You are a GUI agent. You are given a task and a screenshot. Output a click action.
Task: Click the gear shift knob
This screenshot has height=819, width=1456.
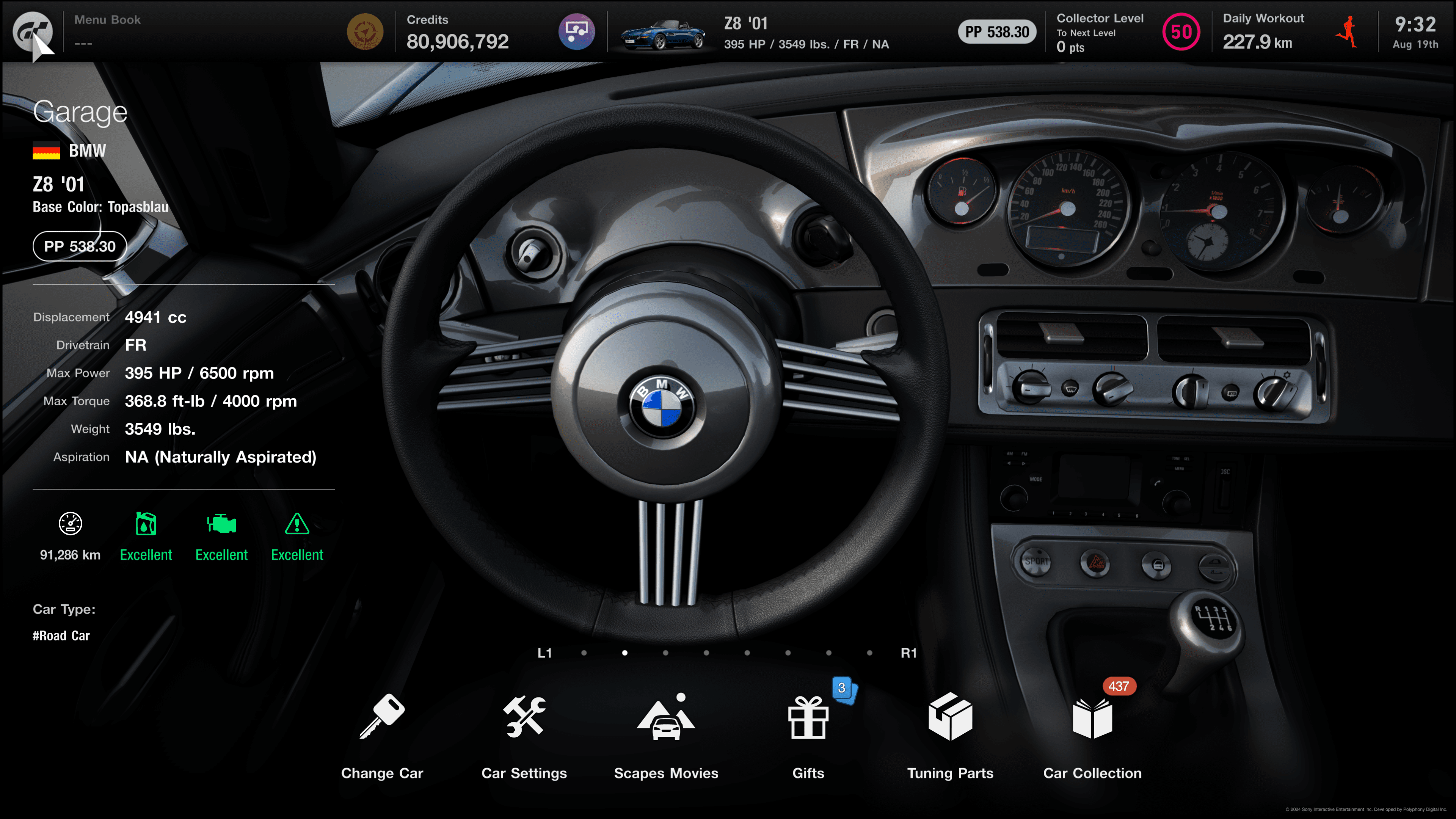(x=1208, y=622)
